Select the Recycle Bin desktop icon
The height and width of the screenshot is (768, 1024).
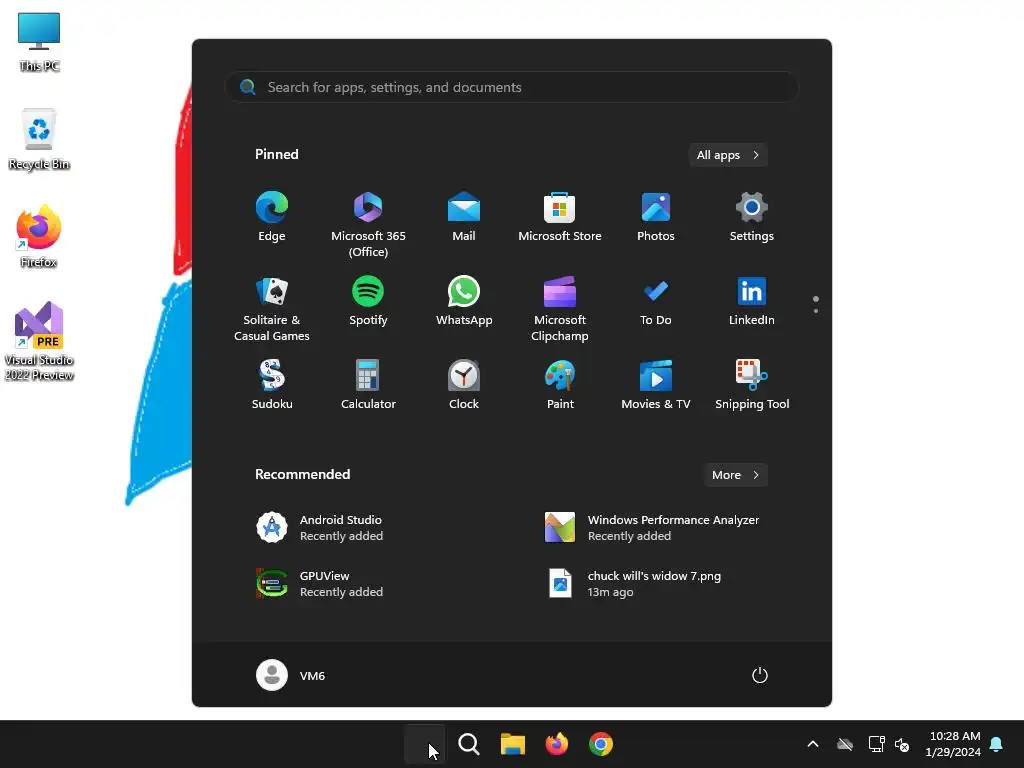point(39,139)
